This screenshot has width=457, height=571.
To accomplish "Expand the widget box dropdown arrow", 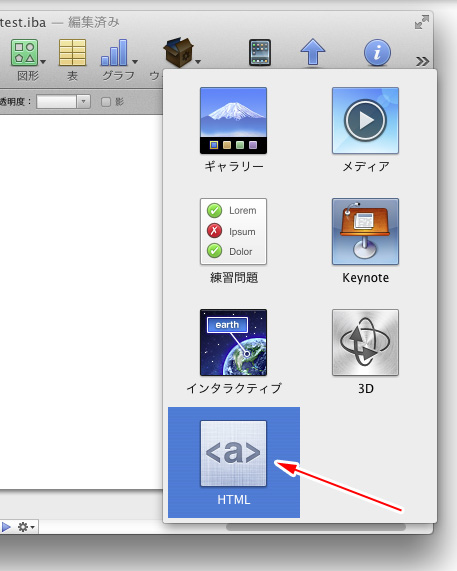I will click(198, 62).
